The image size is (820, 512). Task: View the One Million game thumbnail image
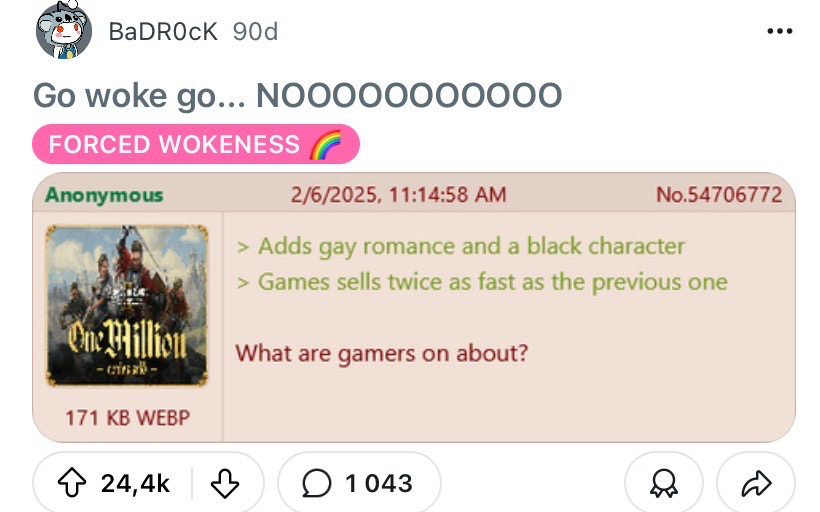pyautogui.click(x=127, y=306)
